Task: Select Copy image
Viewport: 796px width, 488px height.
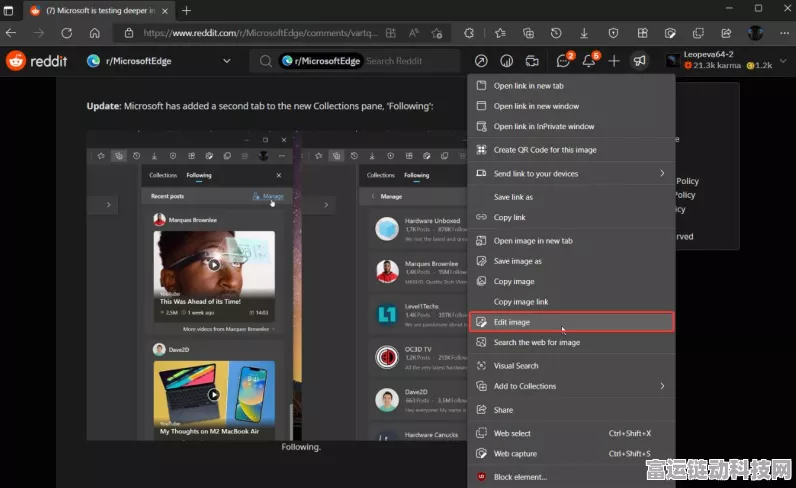Action: (572, 281)
